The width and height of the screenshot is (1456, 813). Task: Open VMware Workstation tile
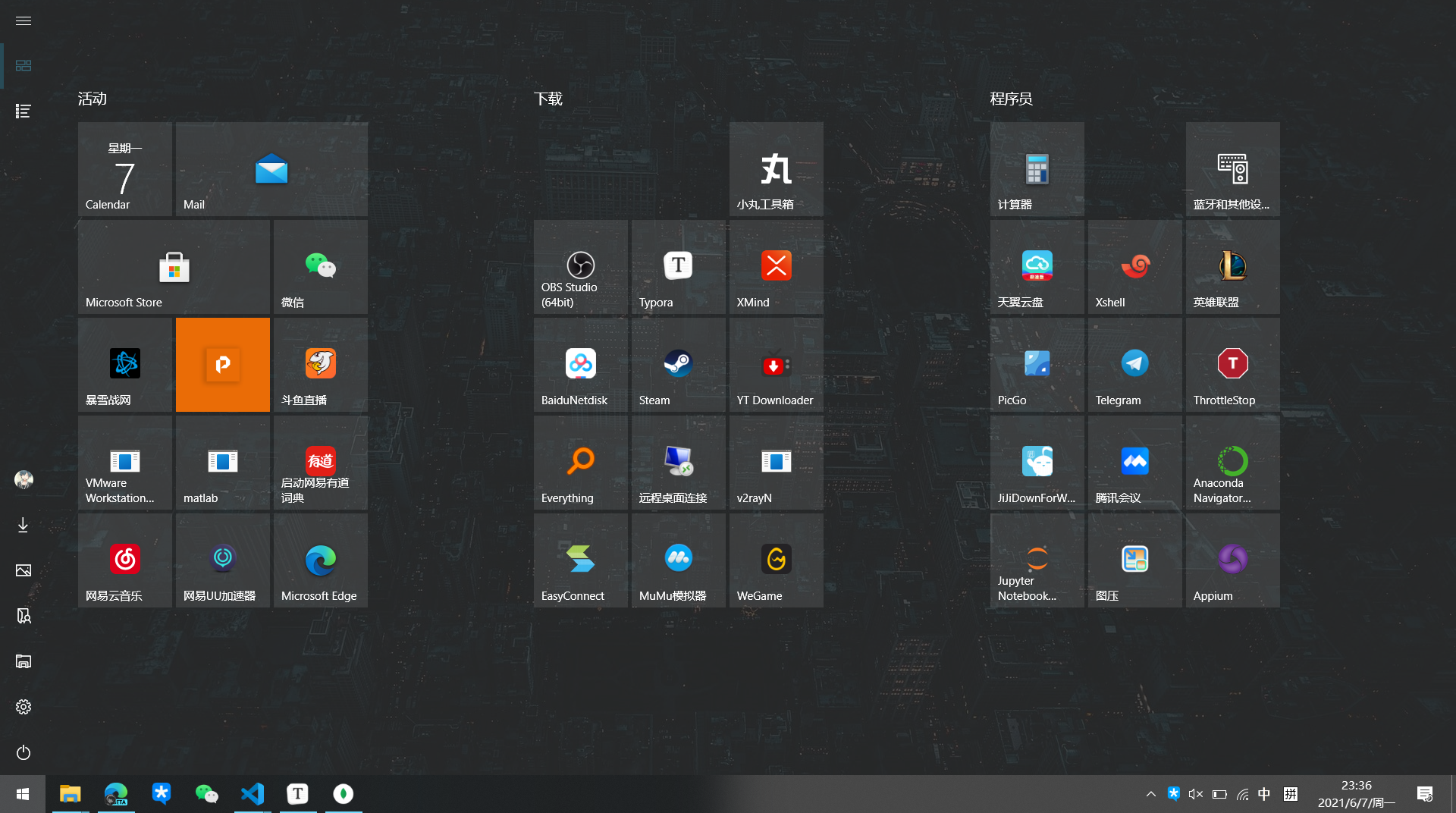pos(125,463)
